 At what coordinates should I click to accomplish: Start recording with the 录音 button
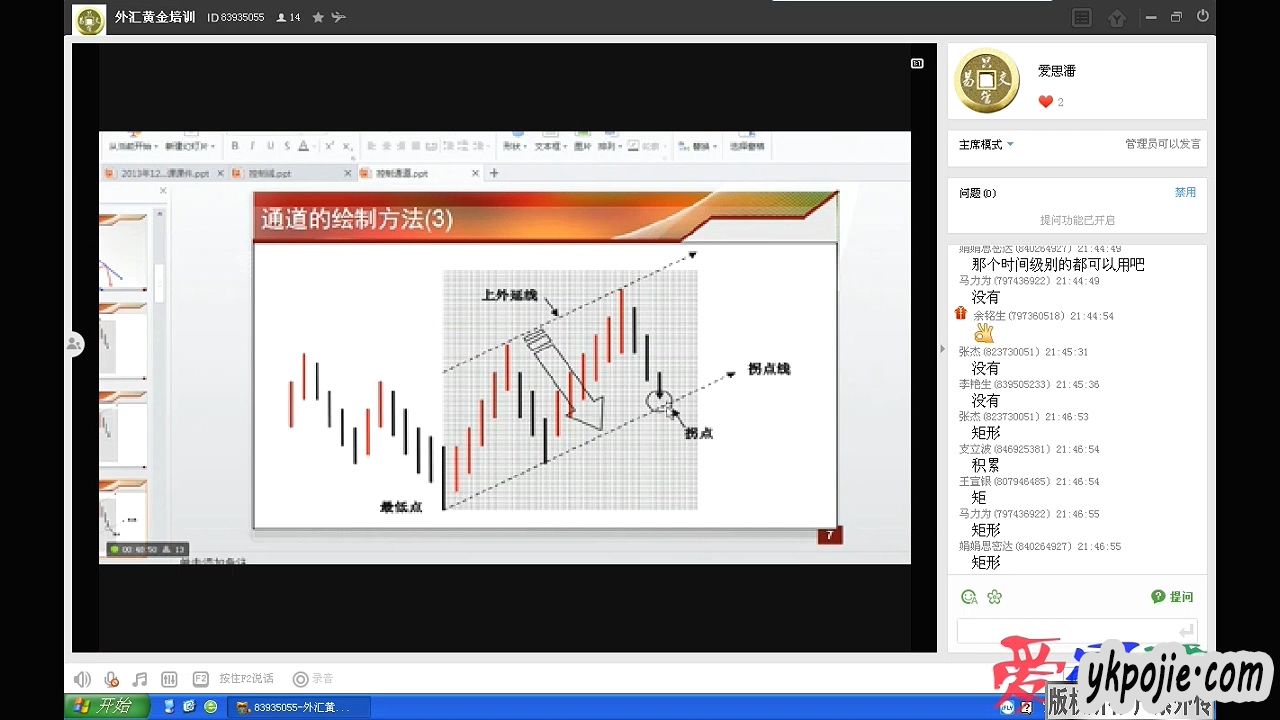tap(312, 679)
